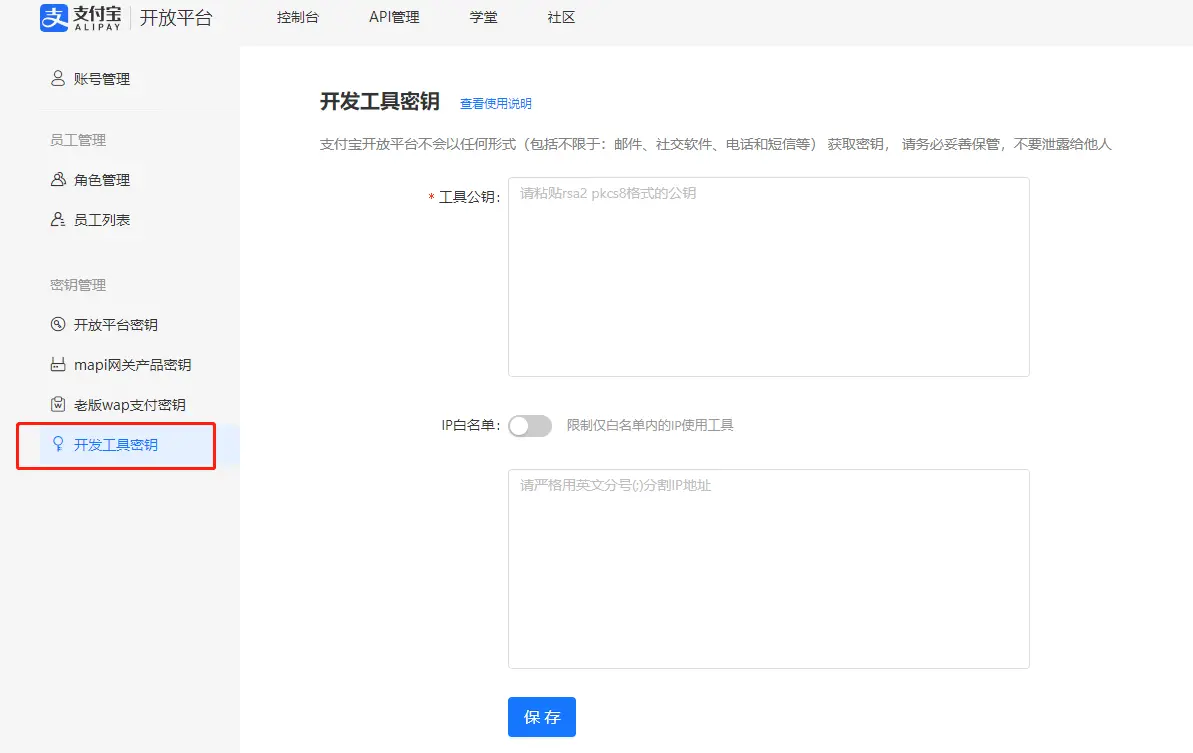1193x753 pixels.
Task: Go to the 社区 menu
Action: click(562, 17)
